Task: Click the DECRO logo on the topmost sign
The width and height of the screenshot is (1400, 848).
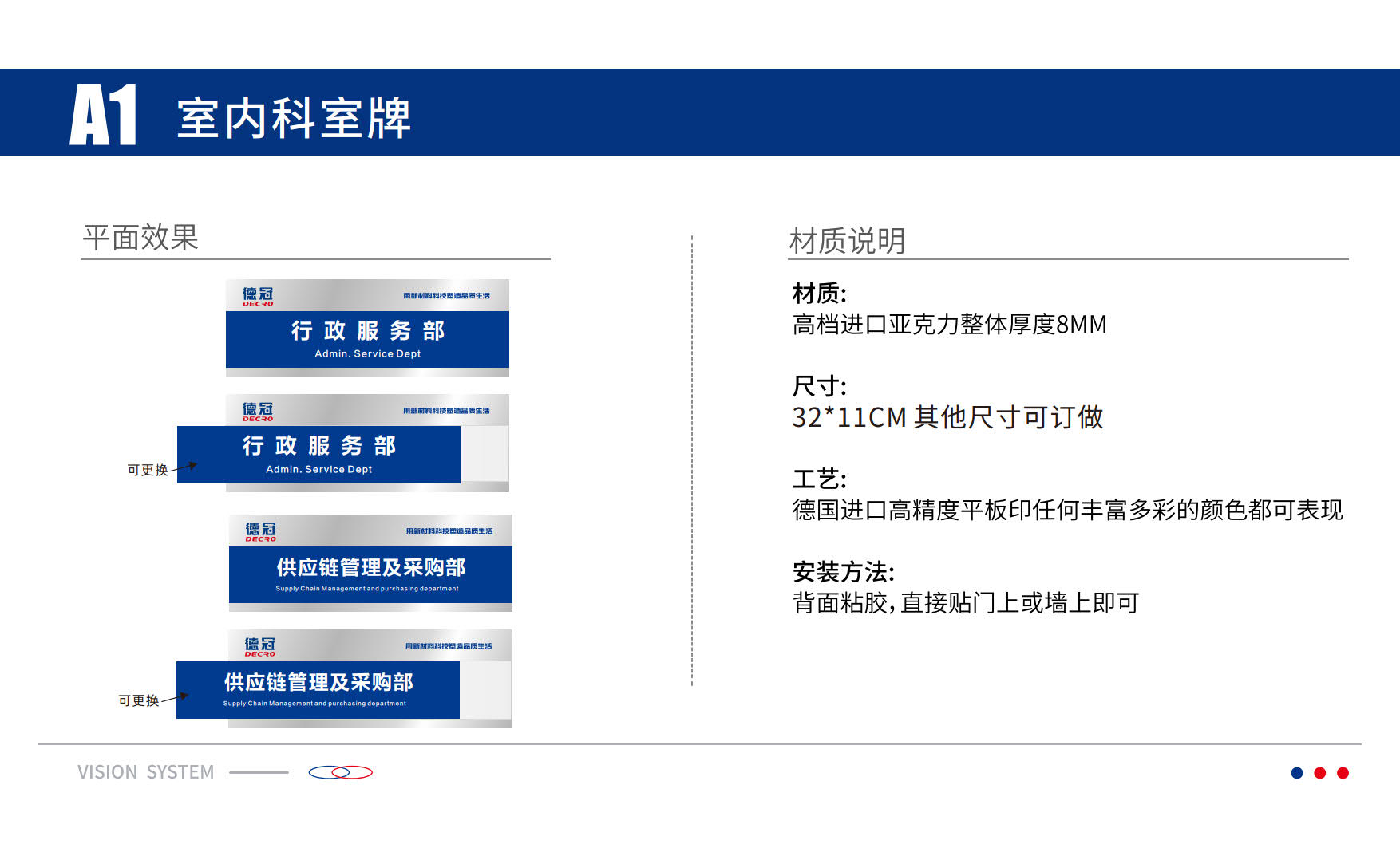Action: pyautogui.click(x=258, y=296)
